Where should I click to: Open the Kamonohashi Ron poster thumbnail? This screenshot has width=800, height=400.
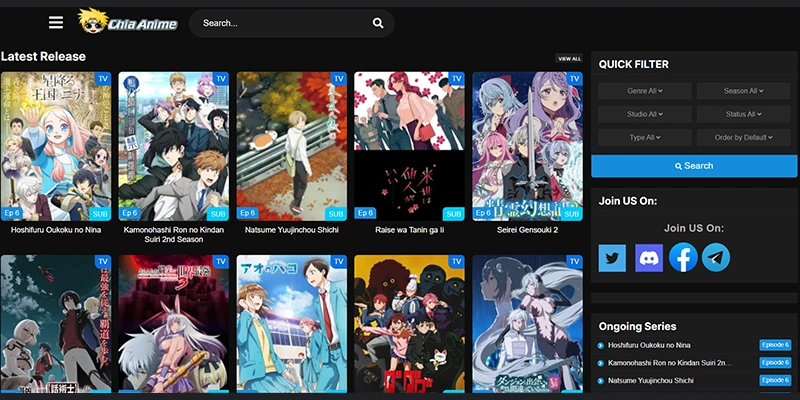pyautogui.click(x=173, y=146)
